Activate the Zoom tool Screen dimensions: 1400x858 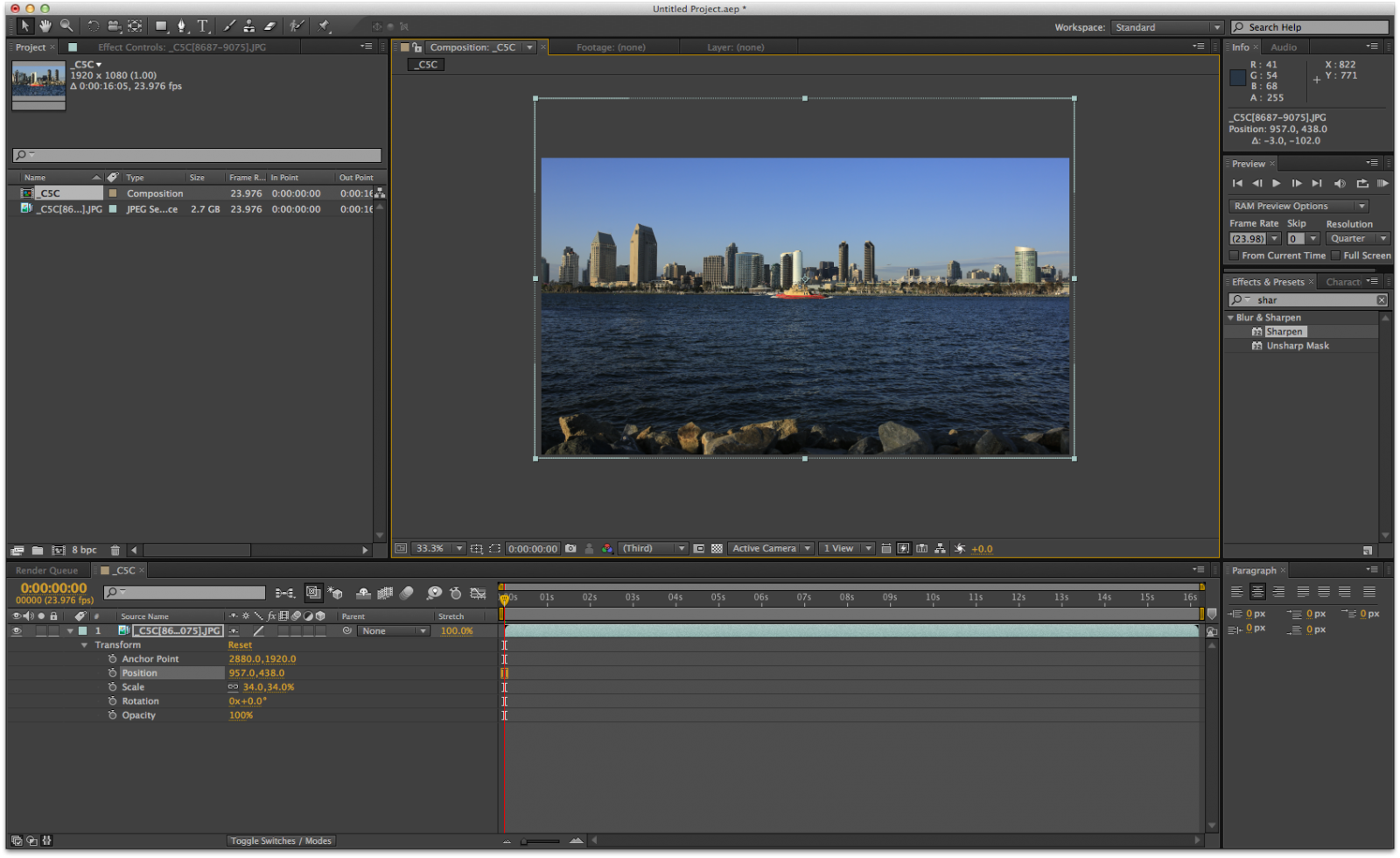click(x=66, y=25)
